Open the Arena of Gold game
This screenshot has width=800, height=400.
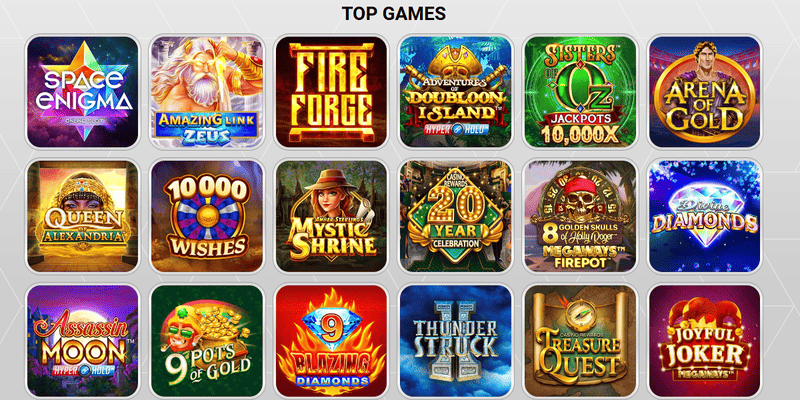click(x=705, y=92)
